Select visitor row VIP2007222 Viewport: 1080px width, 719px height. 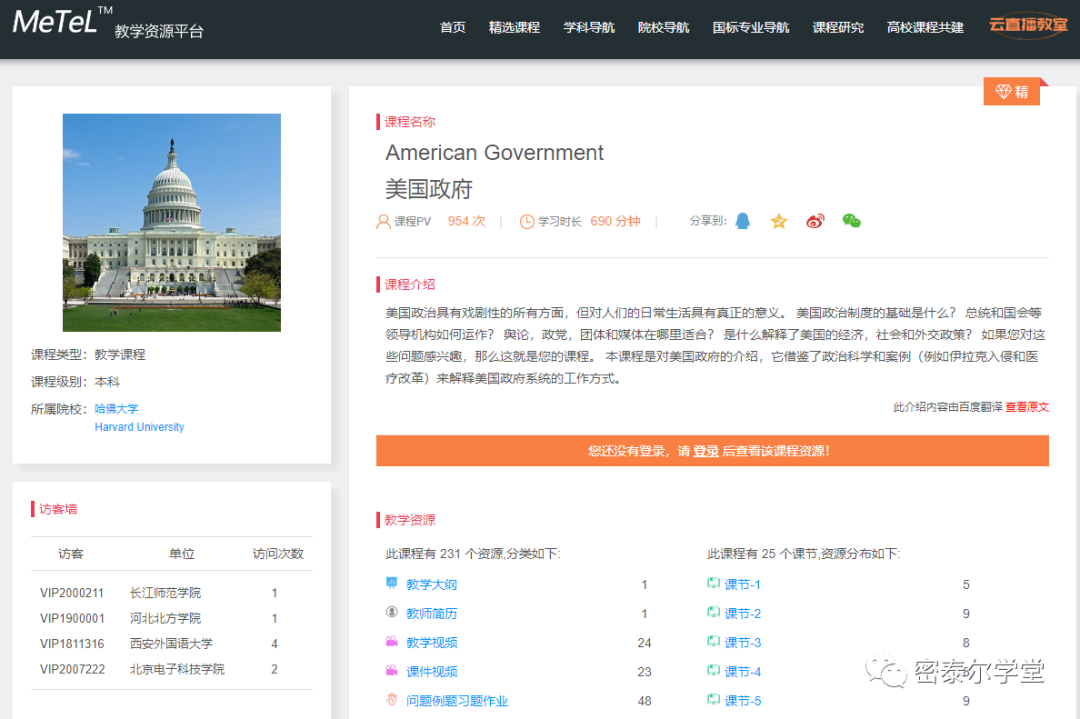click(x=172, y=669)
